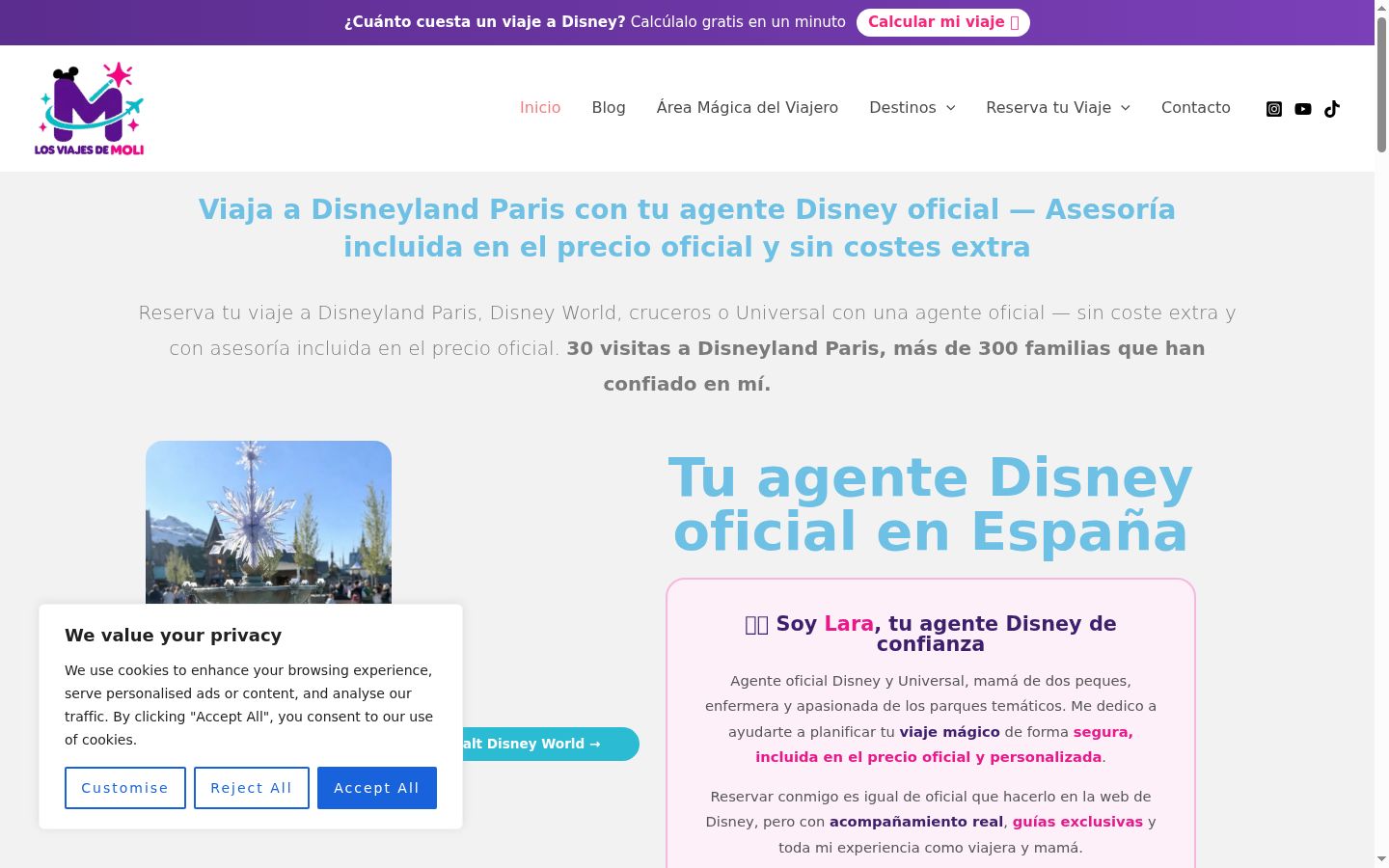1389x868 pixels.
Task: Click the snowflake fountain photo
Action: click(x=268, y=522)
